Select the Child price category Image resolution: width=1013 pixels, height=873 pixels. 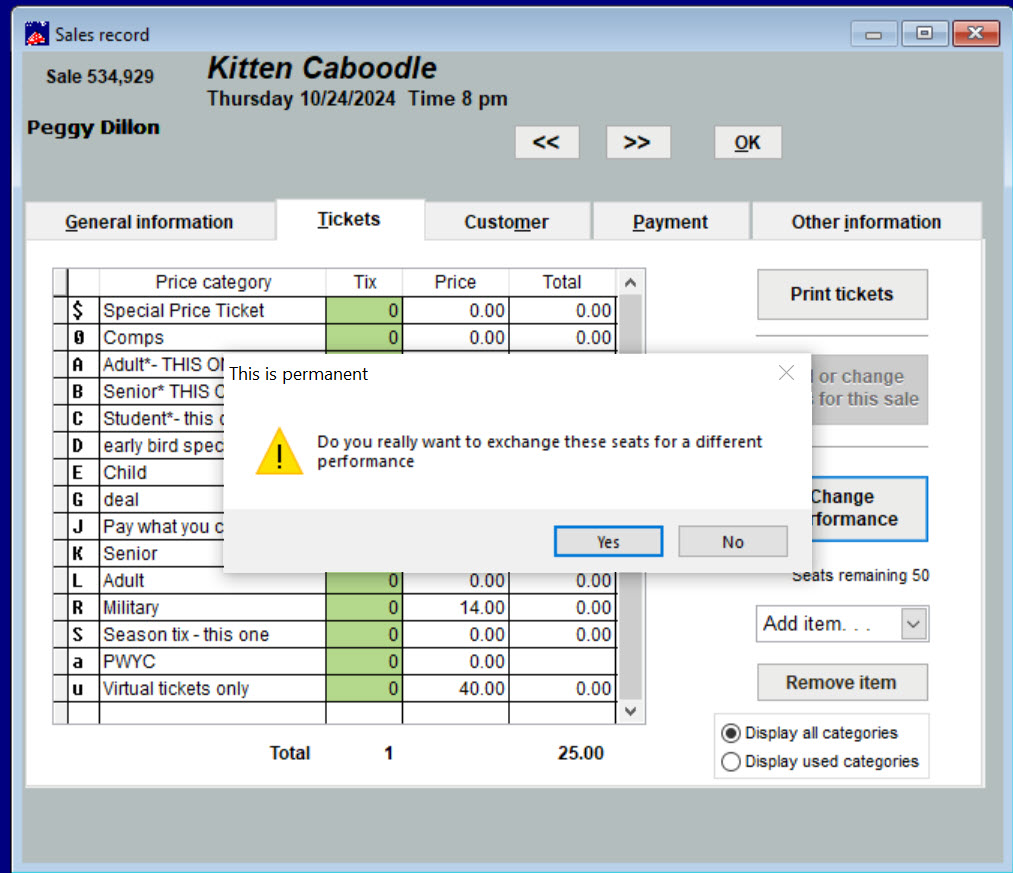pos(162,473)
